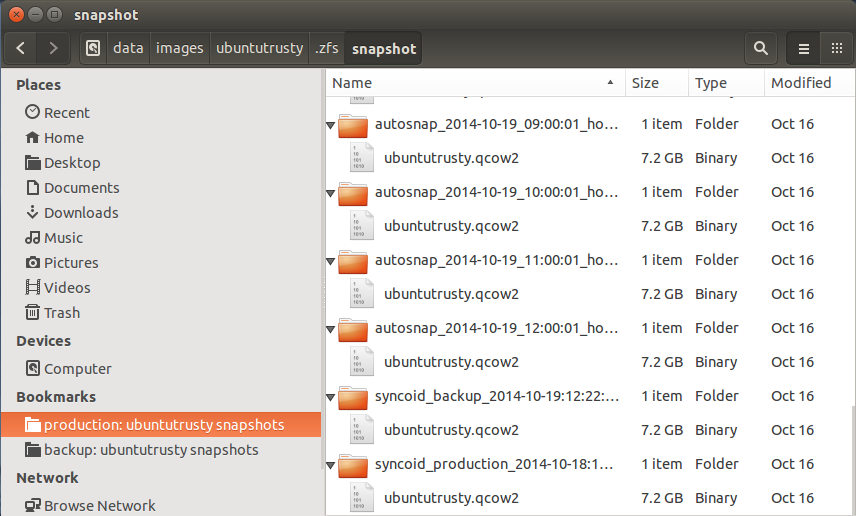Sort by the Name column header

pos(475,83)
